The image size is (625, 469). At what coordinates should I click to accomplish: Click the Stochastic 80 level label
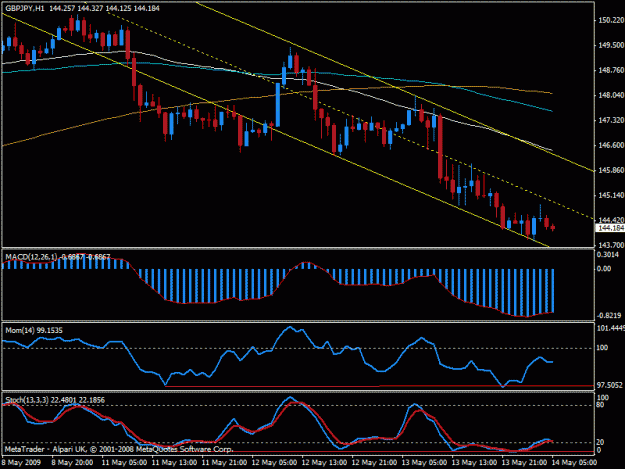pyautogui.click(x=601, y=405)
